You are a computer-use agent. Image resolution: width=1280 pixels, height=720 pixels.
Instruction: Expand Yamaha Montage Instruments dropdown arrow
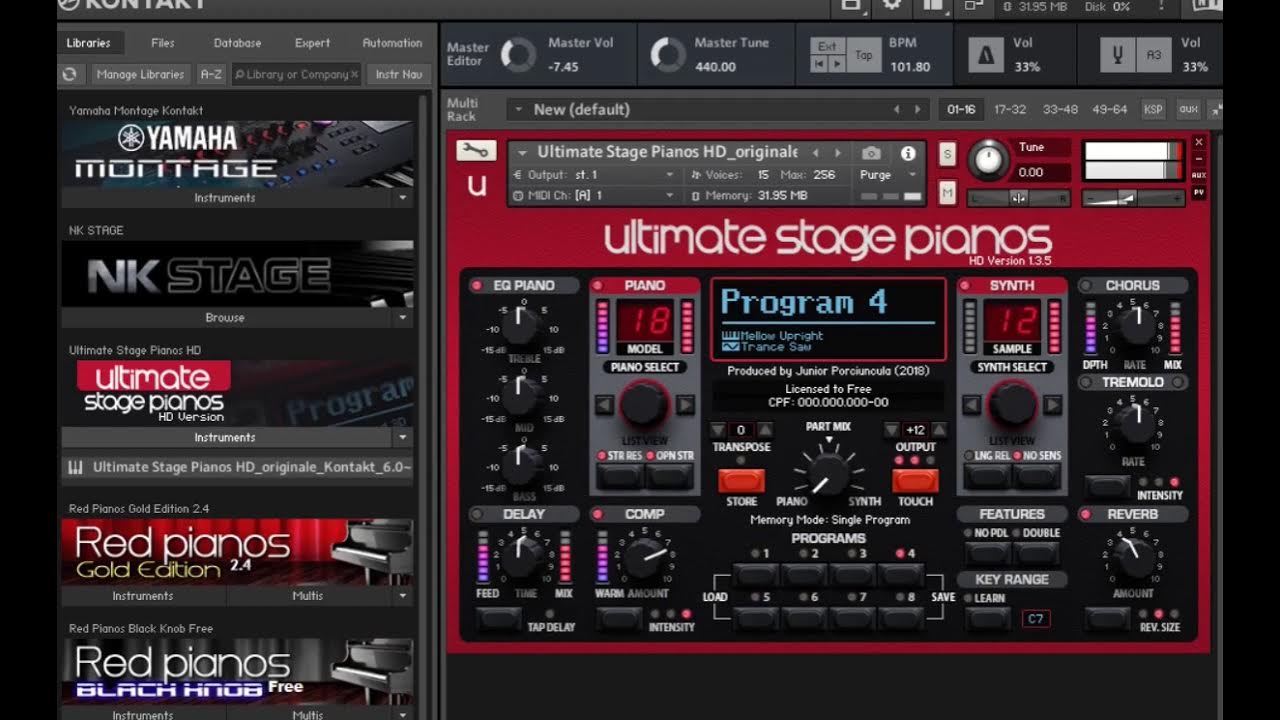coord(402,198)
